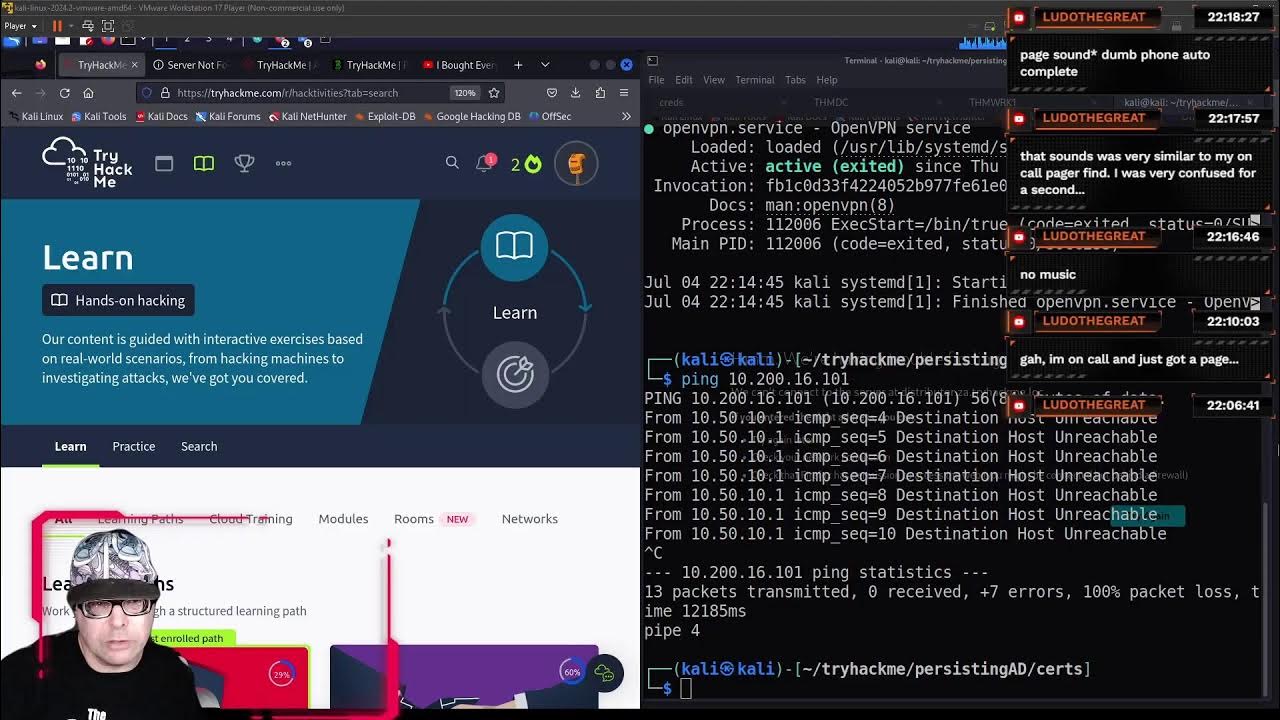This screenshot has height=720, width=1280.
Task: Open a new Firefox tab
Action: [x=518, y=65]
